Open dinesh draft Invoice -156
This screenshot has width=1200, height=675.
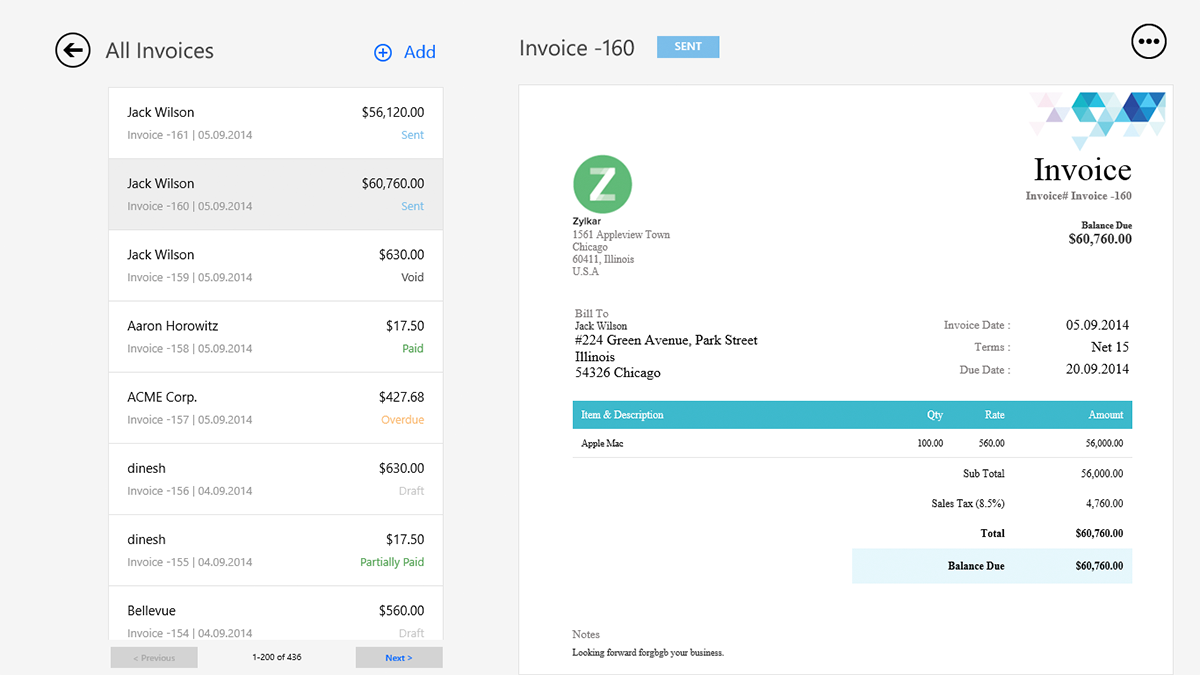point(275,479)
